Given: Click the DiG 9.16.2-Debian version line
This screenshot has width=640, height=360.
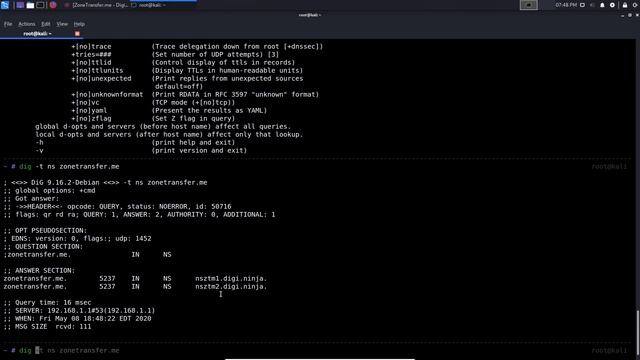Looking at the screenshot, I should [x=105, y=182].
